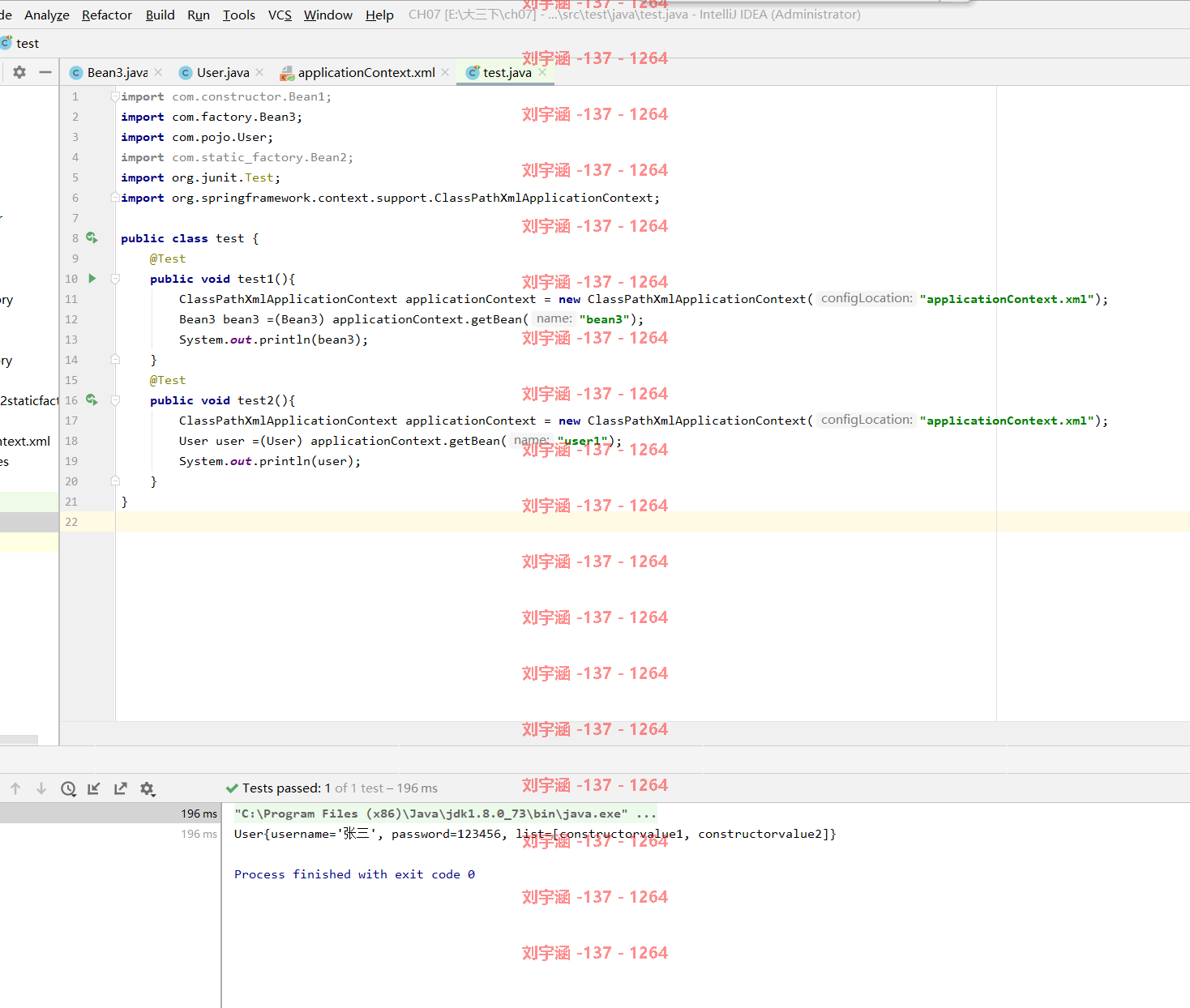Run the test class from line 8 gutter
Screen dimensions: 1190x1008
tap(92, 237)
